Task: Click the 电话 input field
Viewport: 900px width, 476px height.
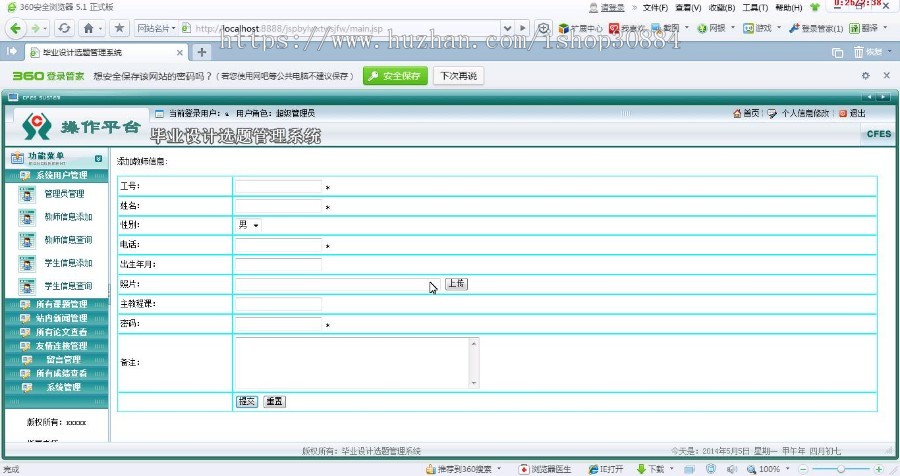Action: pyautogui.click(x=278, y=245)
